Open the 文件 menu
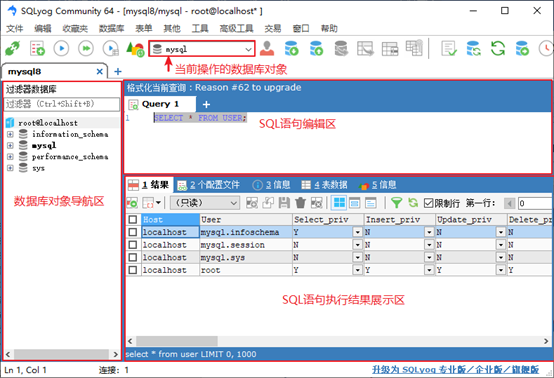This screenshot has width=554, height=378. (x=14, y=28)
